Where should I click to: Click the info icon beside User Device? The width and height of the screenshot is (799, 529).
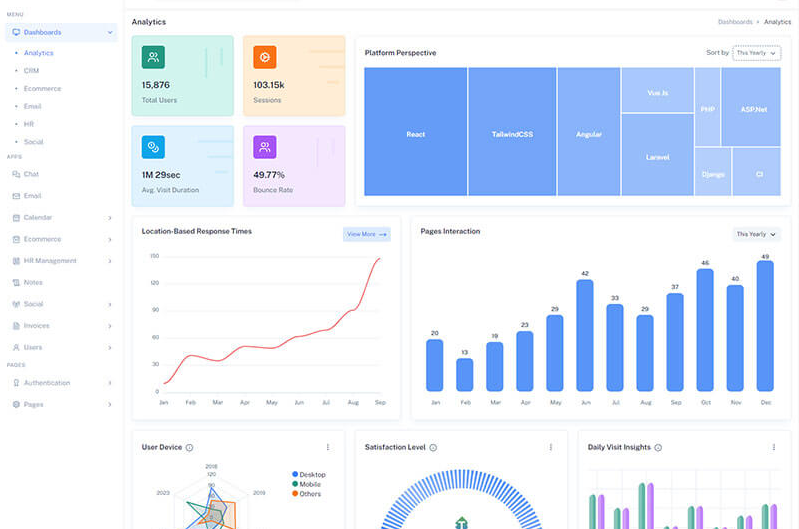pos(189,448)
